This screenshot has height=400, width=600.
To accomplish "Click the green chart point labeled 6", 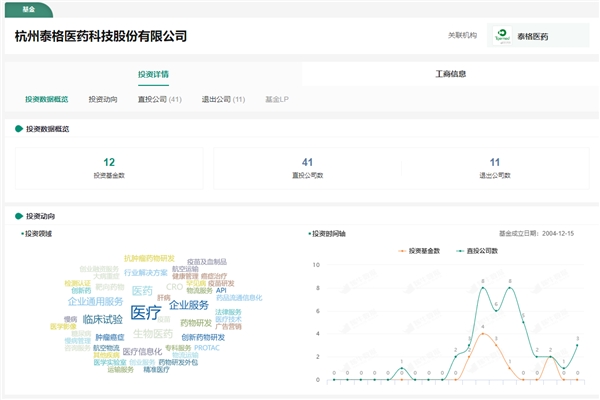I will click(x=496, y=311).
